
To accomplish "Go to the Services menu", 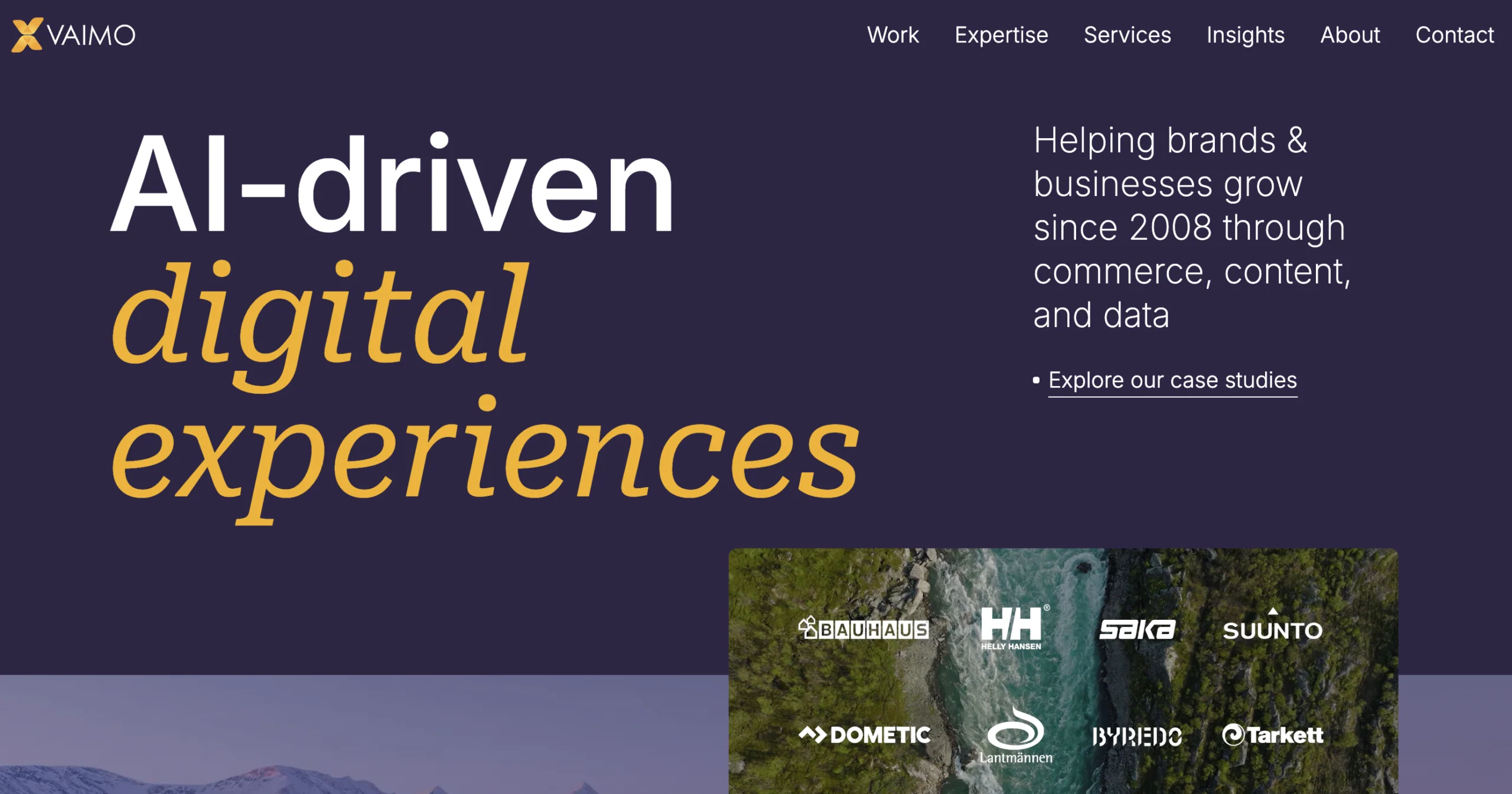I will point(1127,35).
